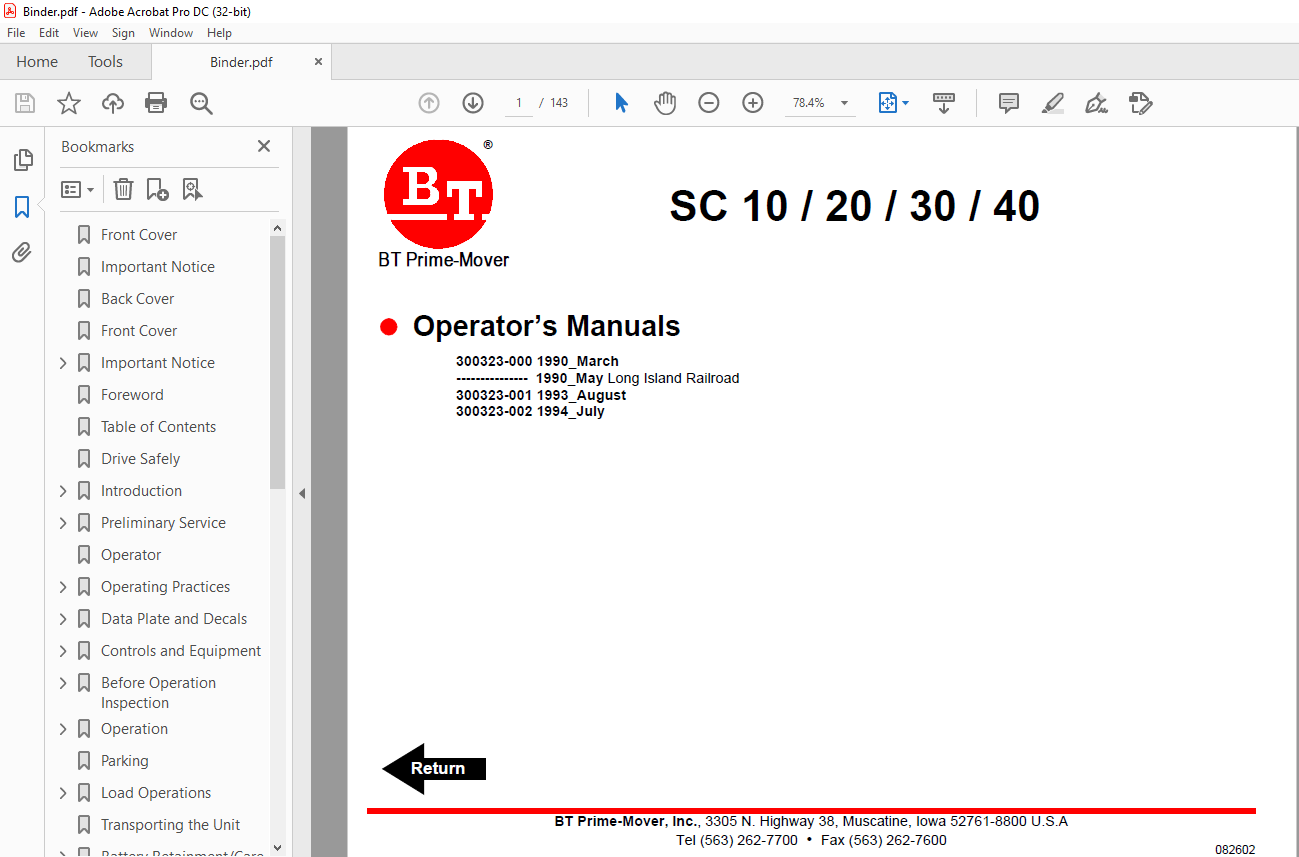The height and width of the screenshot is (857, 1299).
Task: Add a new bookmark
Action: coord(158,189)
